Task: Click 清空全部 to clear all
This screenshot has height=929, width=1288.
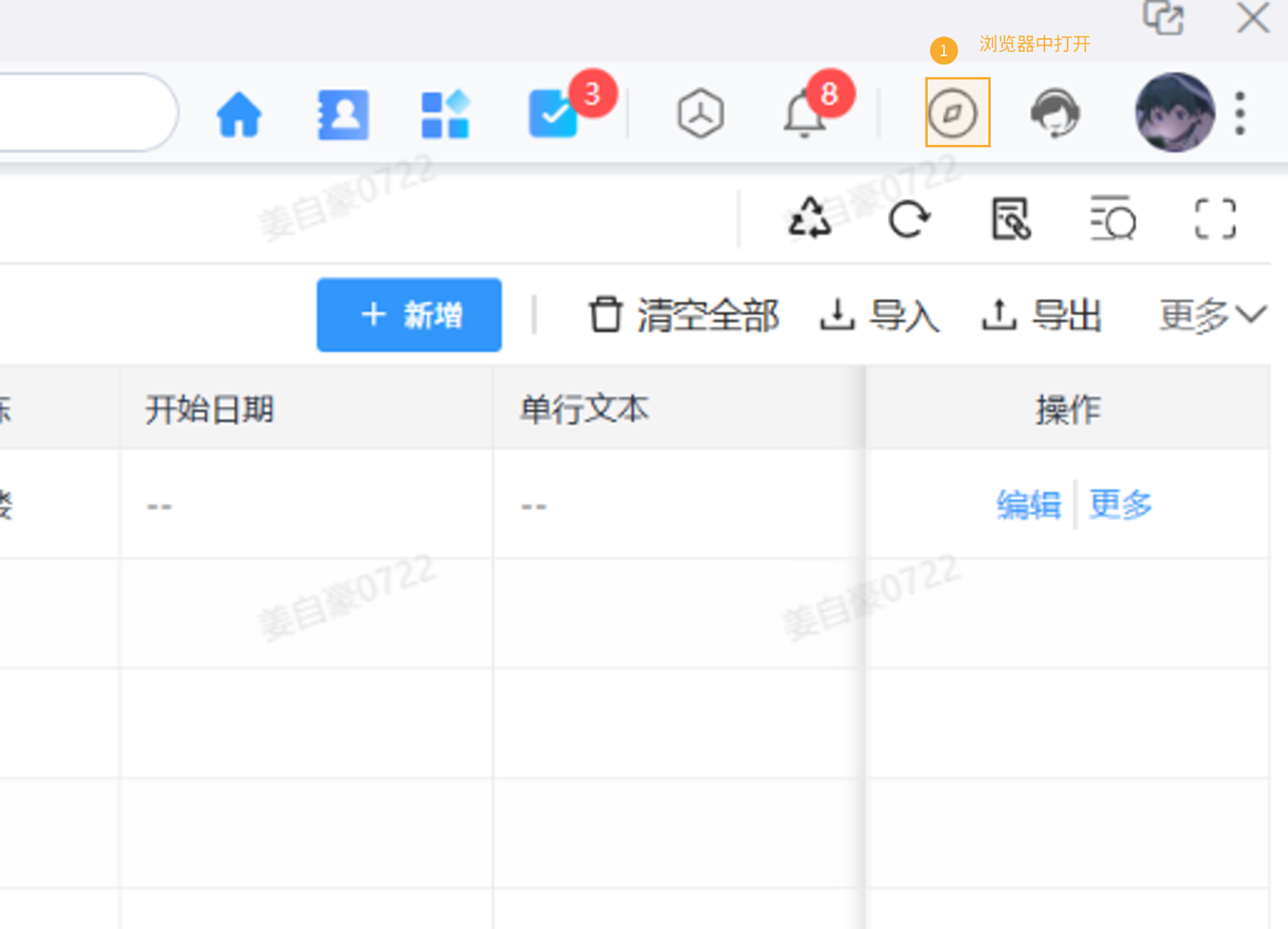Action: 684,315
